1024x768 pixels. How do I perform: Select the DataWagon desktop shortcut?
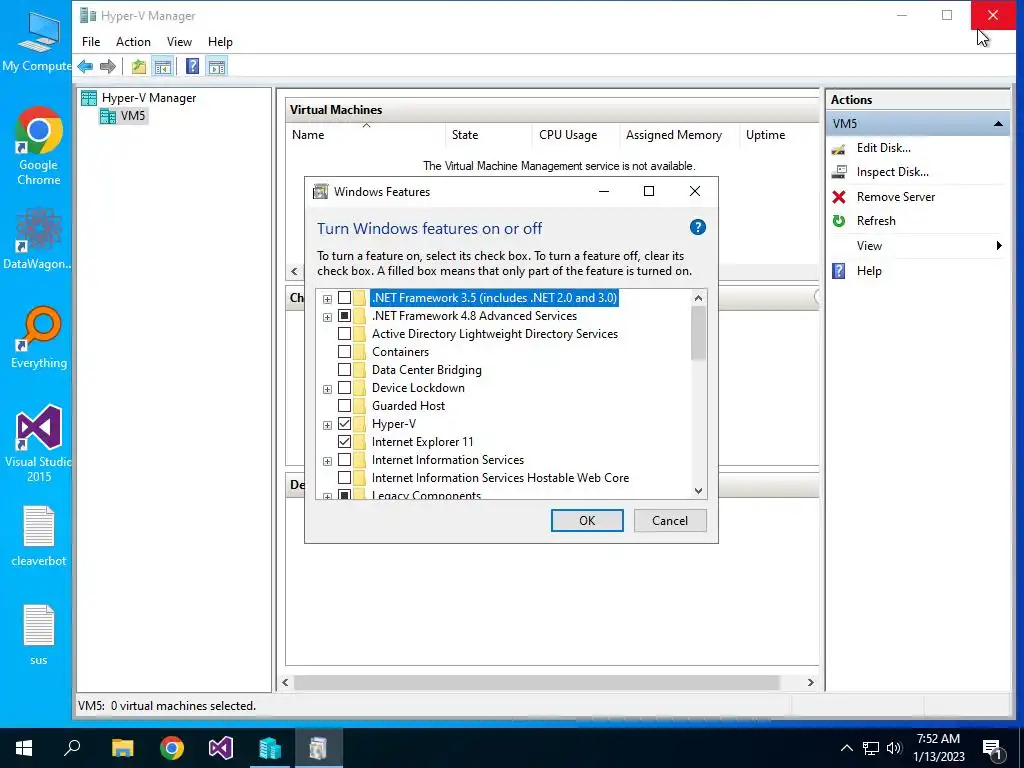pos(37,239)
